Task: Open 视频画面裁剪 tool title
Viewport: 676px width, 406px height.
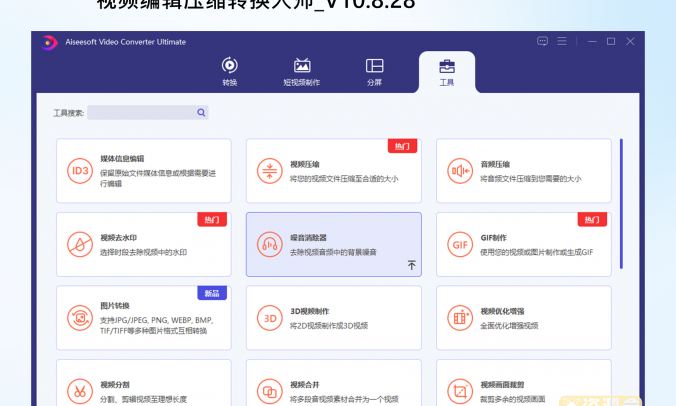Action: click(x=502, y=384)
